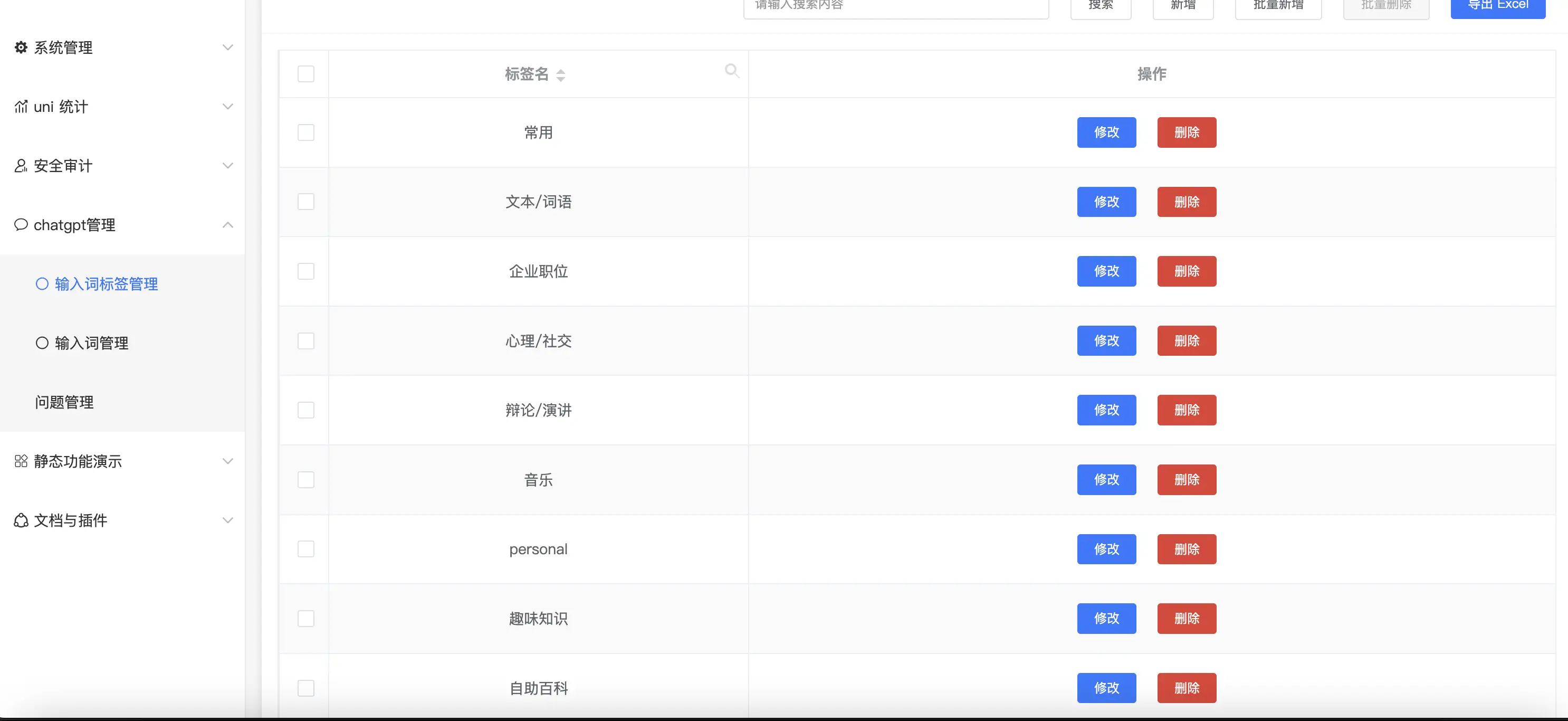Click the chat bubble icon beside chatgpt管理
Screen dimensions: 1568x721
click(x=21, y=225)
